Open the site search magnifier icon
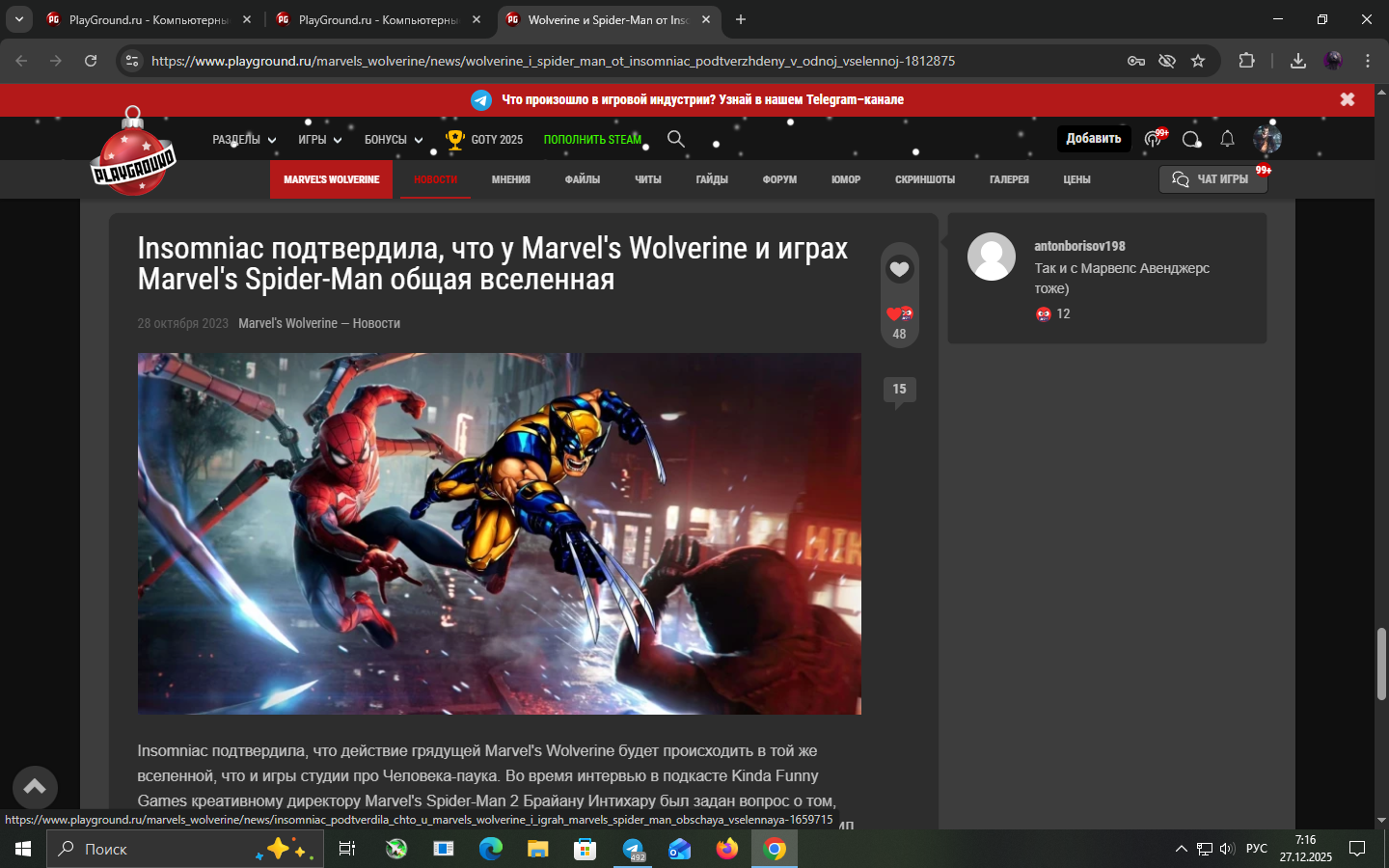This screenshot has width=1389, height=868. [x=676, y=139]
